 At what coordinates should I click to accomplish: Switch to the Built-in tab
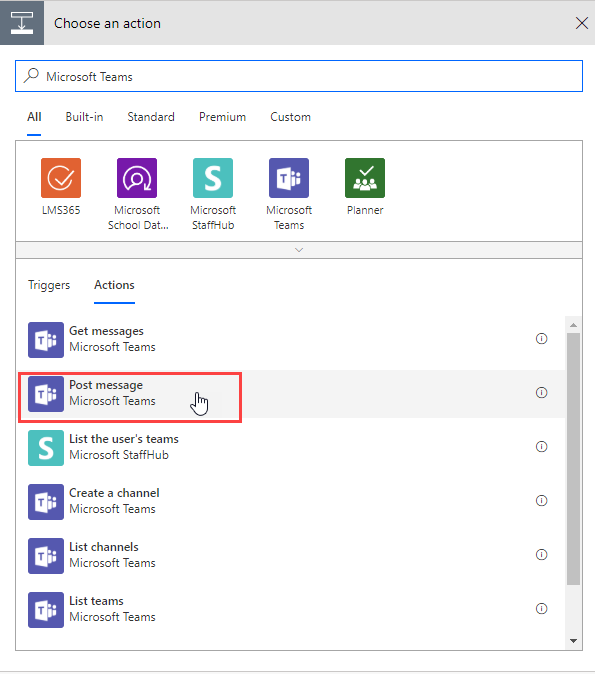pos(84,117)
